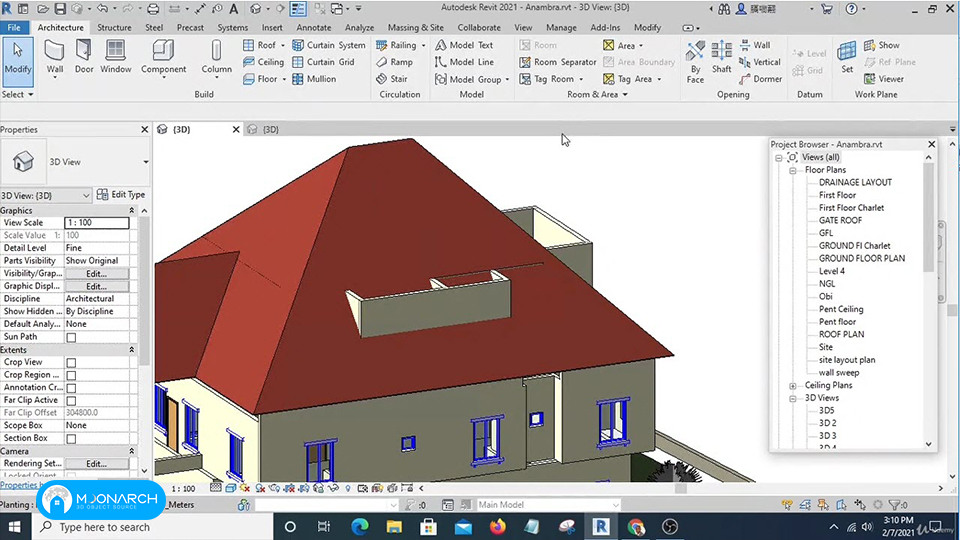Click Edit button for Graphic Display Options
960x540 pixels.
point(97,287)
